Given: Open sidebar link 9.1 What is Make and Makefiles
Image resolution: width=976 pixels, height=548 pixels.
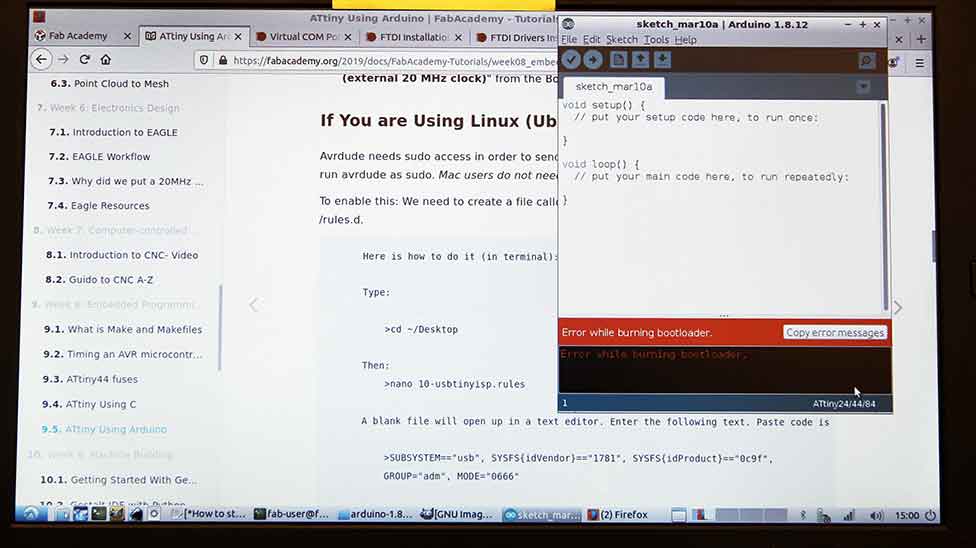Looking at the screenshot, I should [x=123, y=329].
